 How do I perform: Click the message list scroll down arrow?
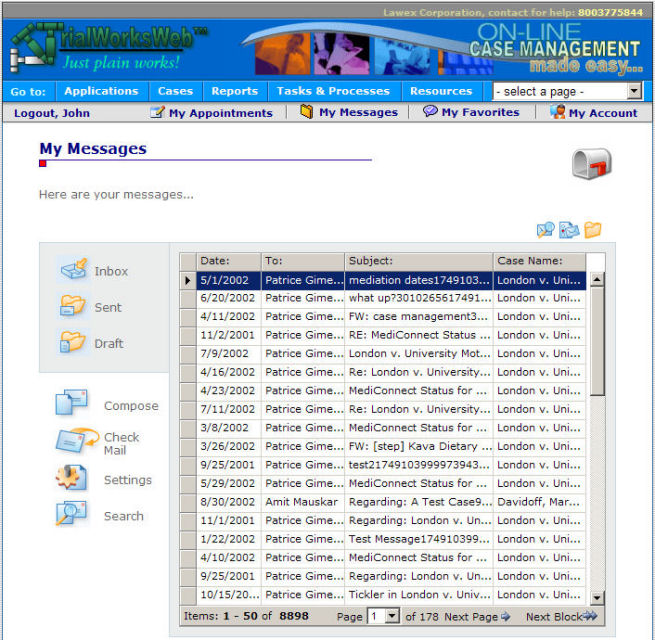point(597,598)
